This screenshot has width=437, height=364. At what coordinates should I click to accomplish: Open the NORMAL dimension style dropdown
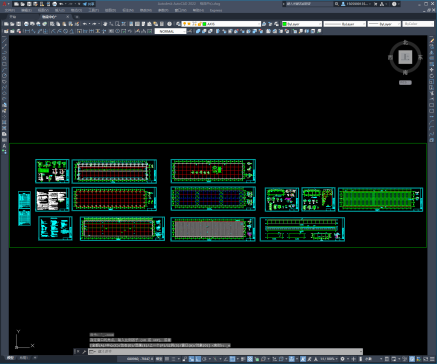(170, 31)
